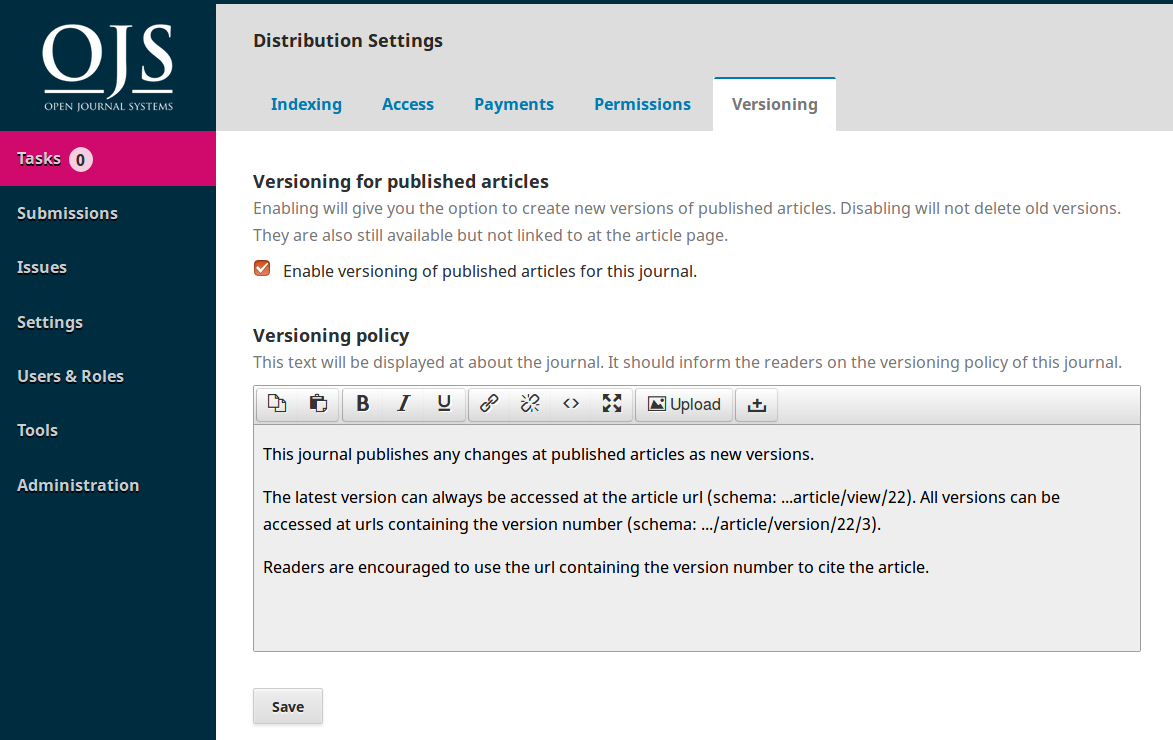Select the Versioning tab
The image size is (1173, 740).
tap(774, 104)
